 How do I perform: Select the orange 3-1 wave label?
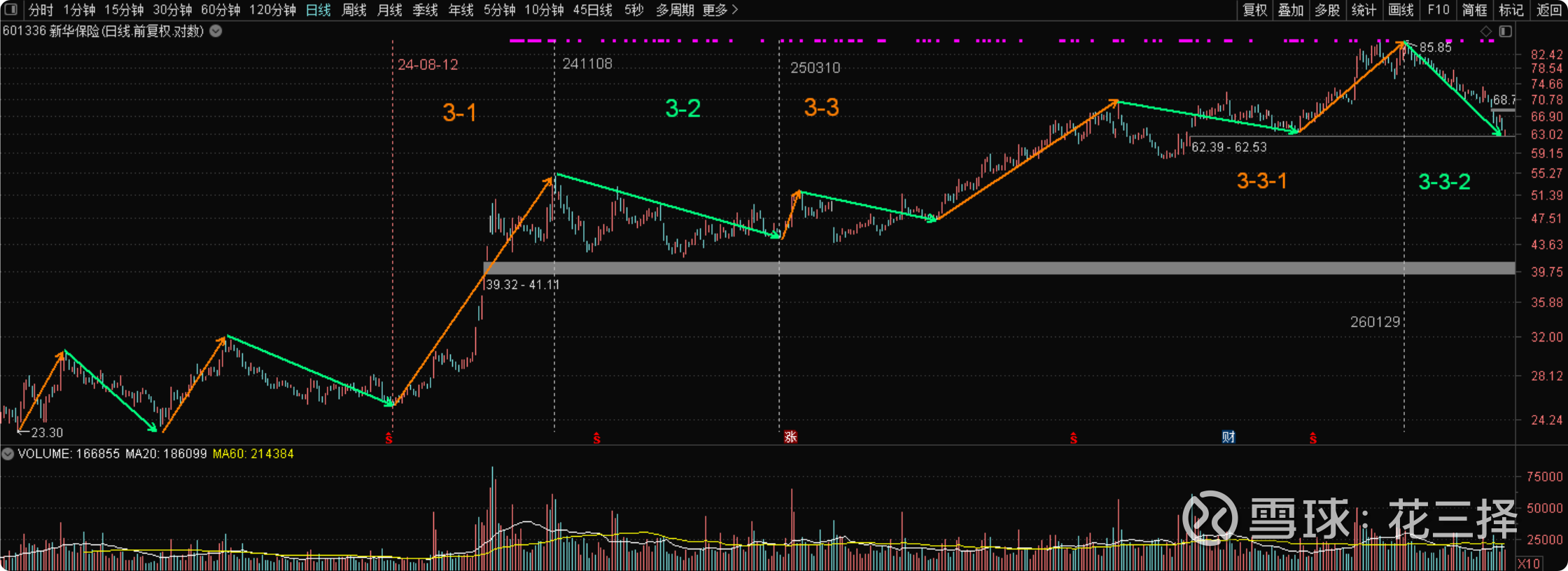pos(459,113)
